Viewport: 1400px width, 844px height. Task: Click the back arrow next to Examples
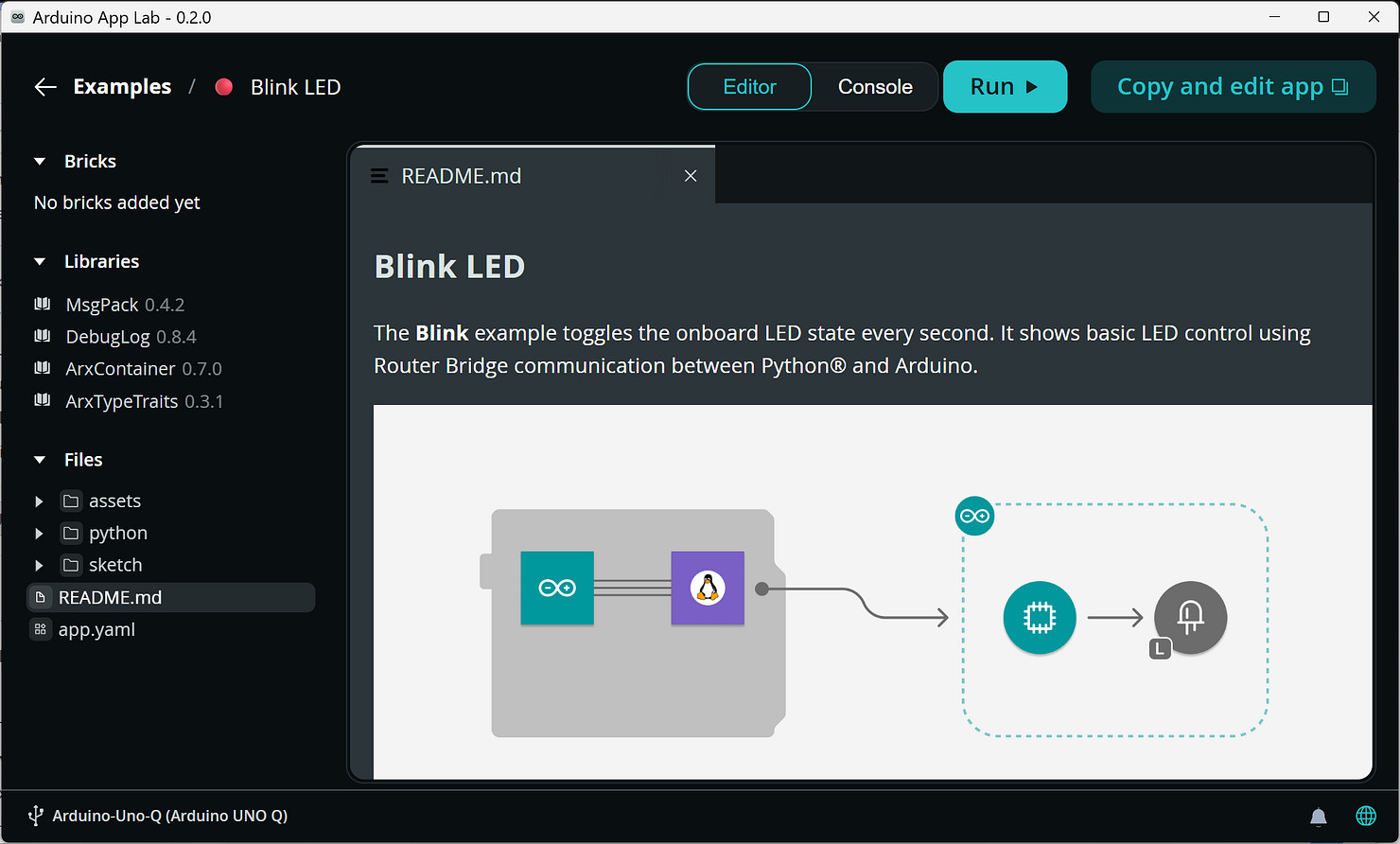[45, 87]
